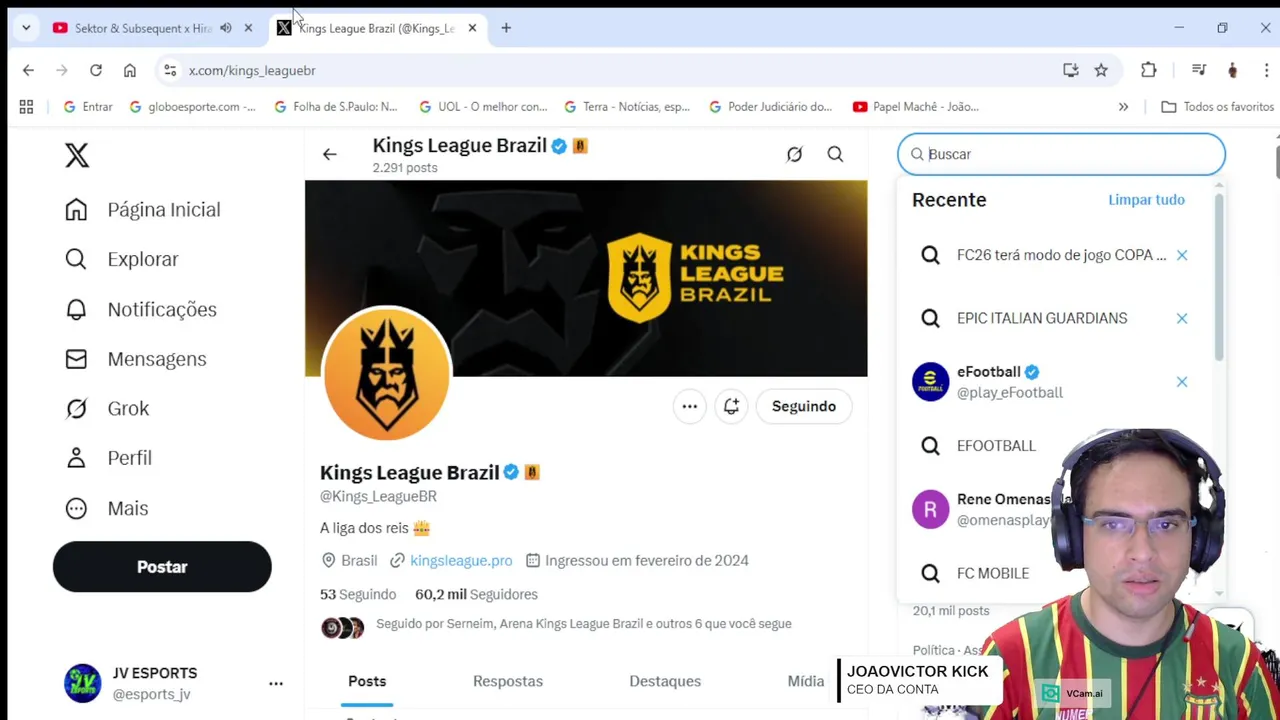
Task: Click the Grok icon in profile header
Action: click(794, 154)
